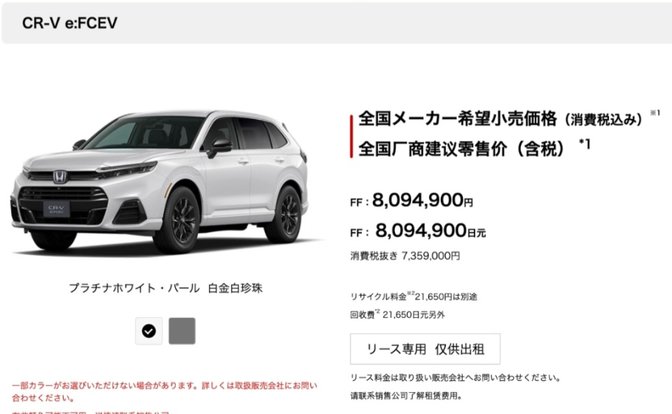Open the *2 footnote after 回收费
Image resolution: width=672 pixels, height=414 pixels.
click(x=378, y=312)
